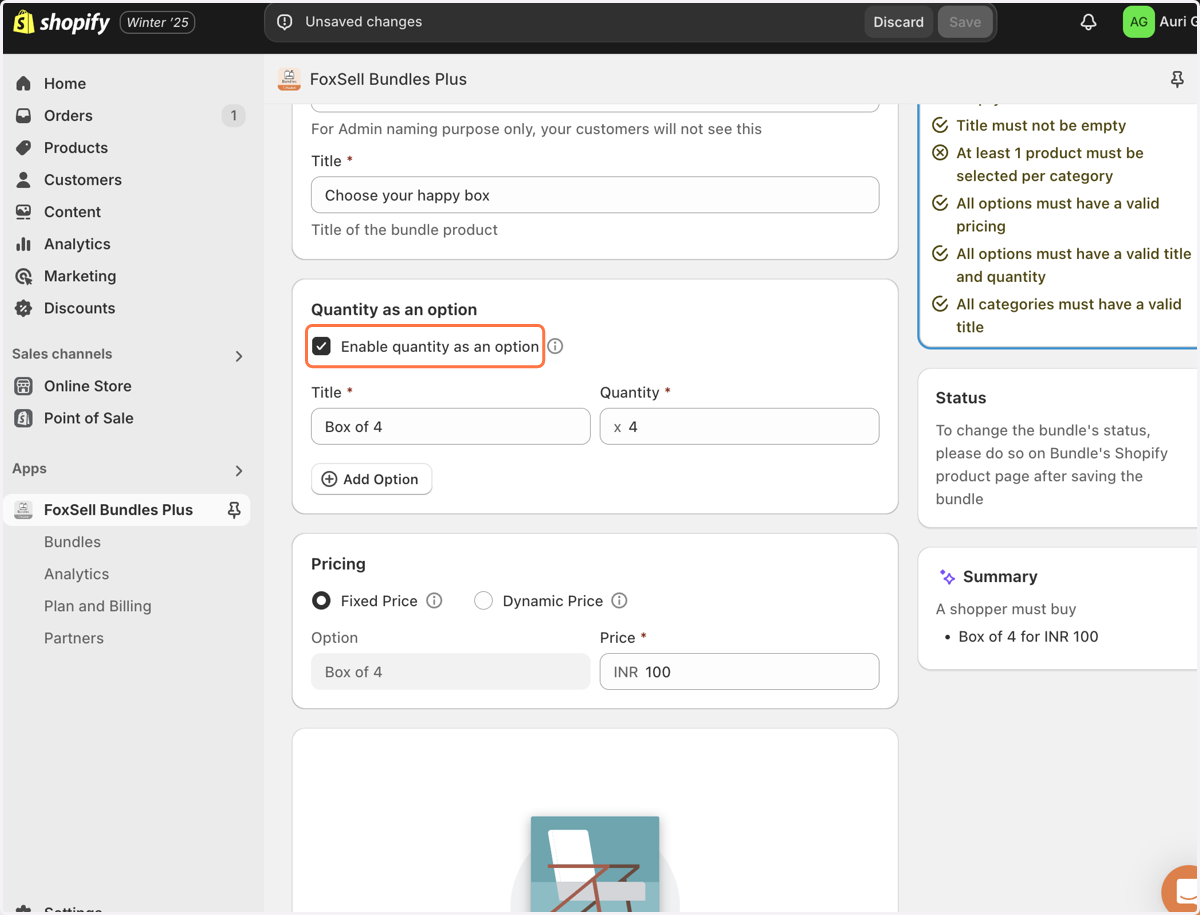
Task: Click the Marketing target icon
Action: 24,276
